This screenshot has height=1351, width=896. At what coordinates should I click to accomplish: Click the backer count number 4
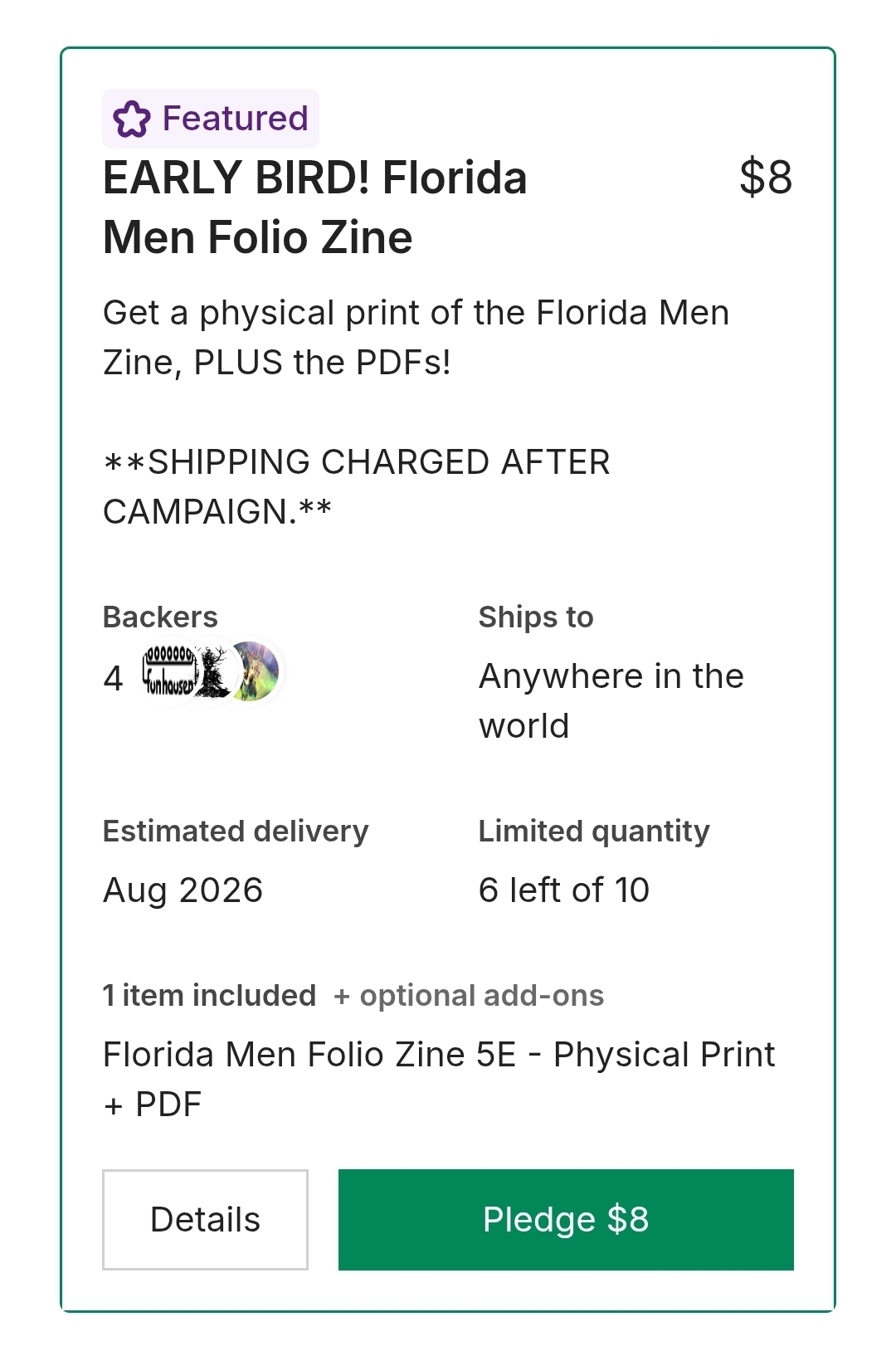pos(113,678)
